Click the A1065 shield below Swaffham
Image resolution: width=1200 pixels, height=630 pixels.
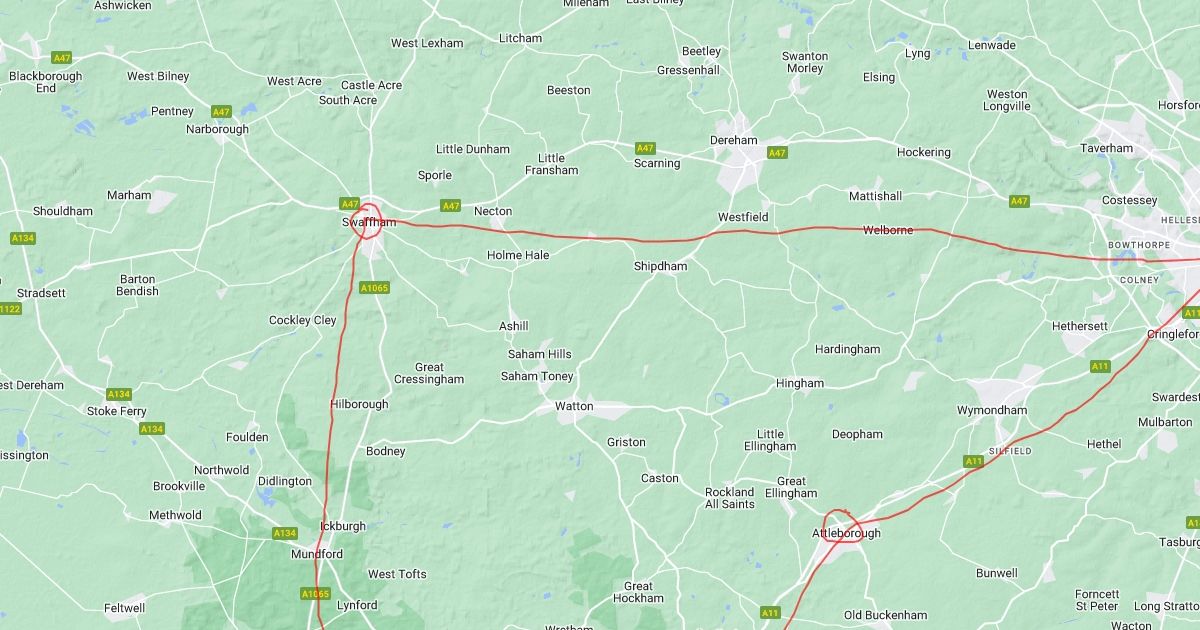click(x=374, y=288)
